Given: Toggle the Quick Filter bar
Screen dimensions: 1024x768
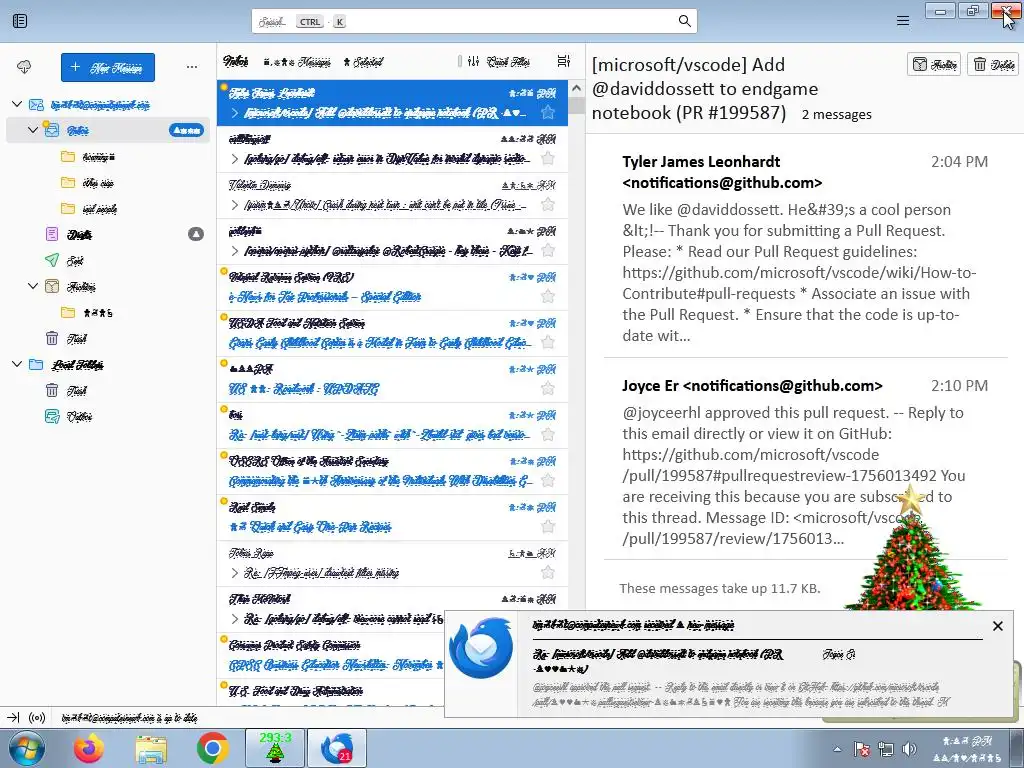Looking at the screenshot, I should [x=500, y=61].
